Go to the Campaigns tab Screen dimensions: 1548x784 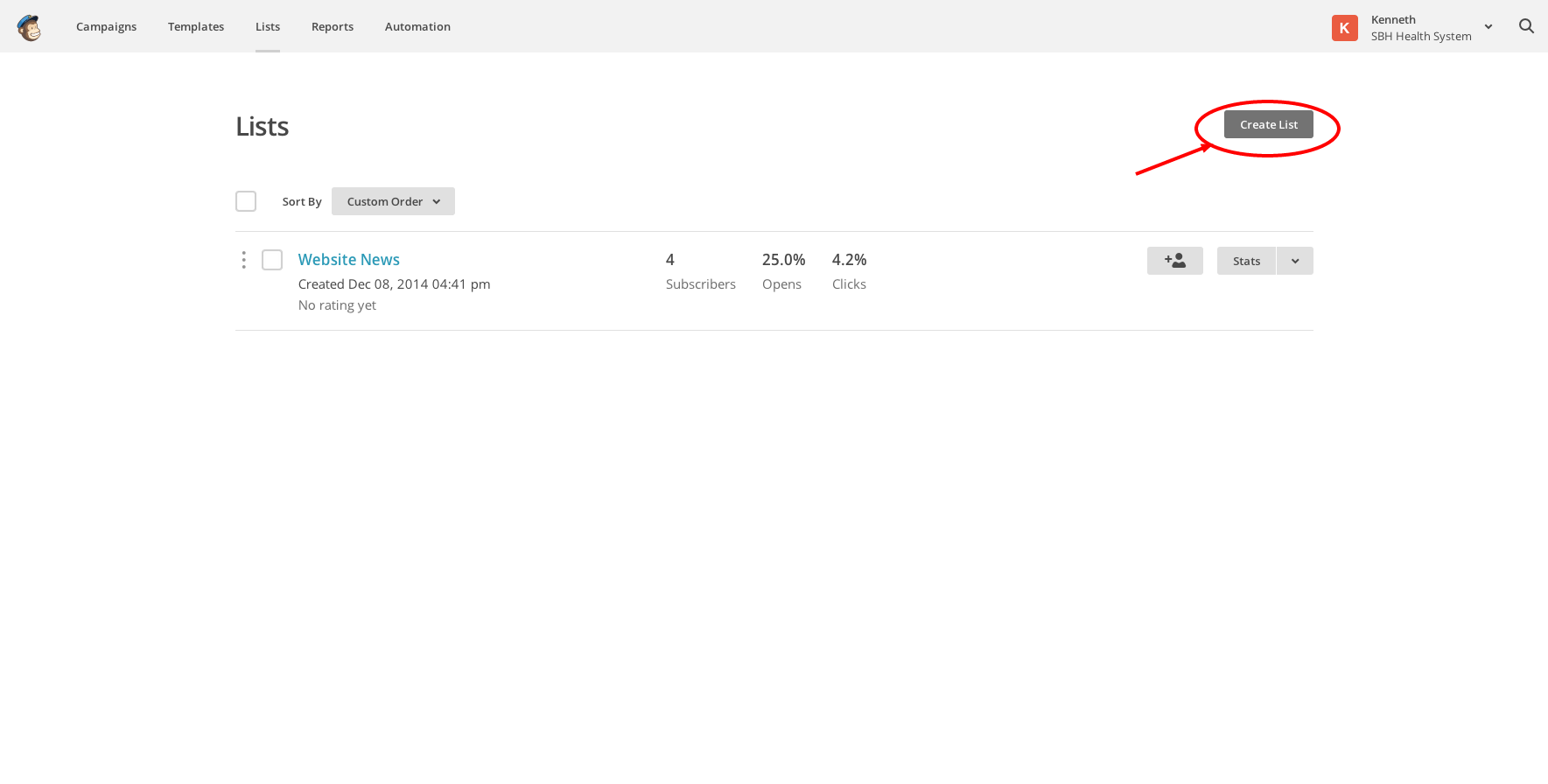(x=106, y=27)
